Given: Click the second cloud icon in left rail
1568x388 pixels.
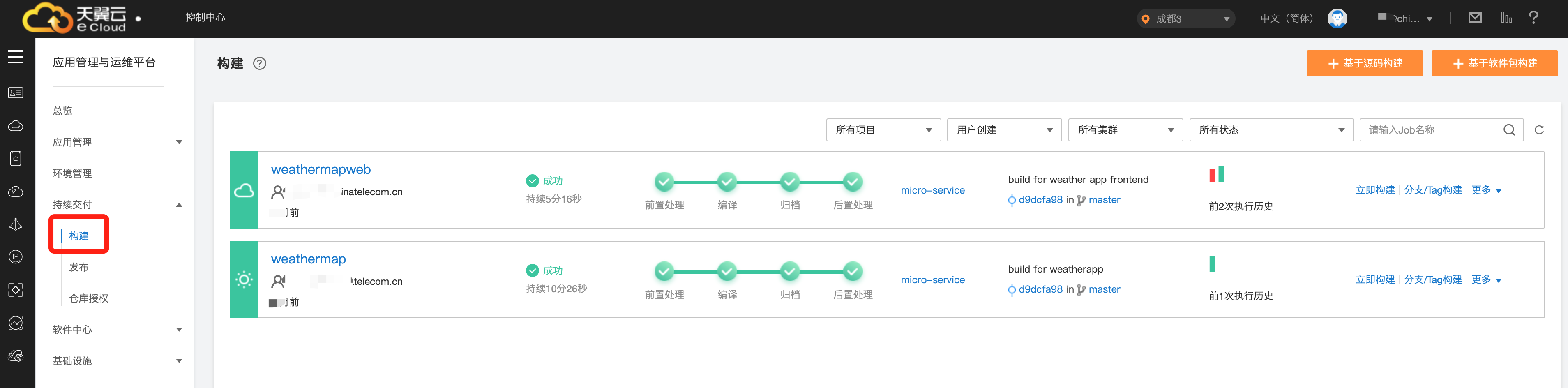Looking at the screenshot, I should click(16, 191).
